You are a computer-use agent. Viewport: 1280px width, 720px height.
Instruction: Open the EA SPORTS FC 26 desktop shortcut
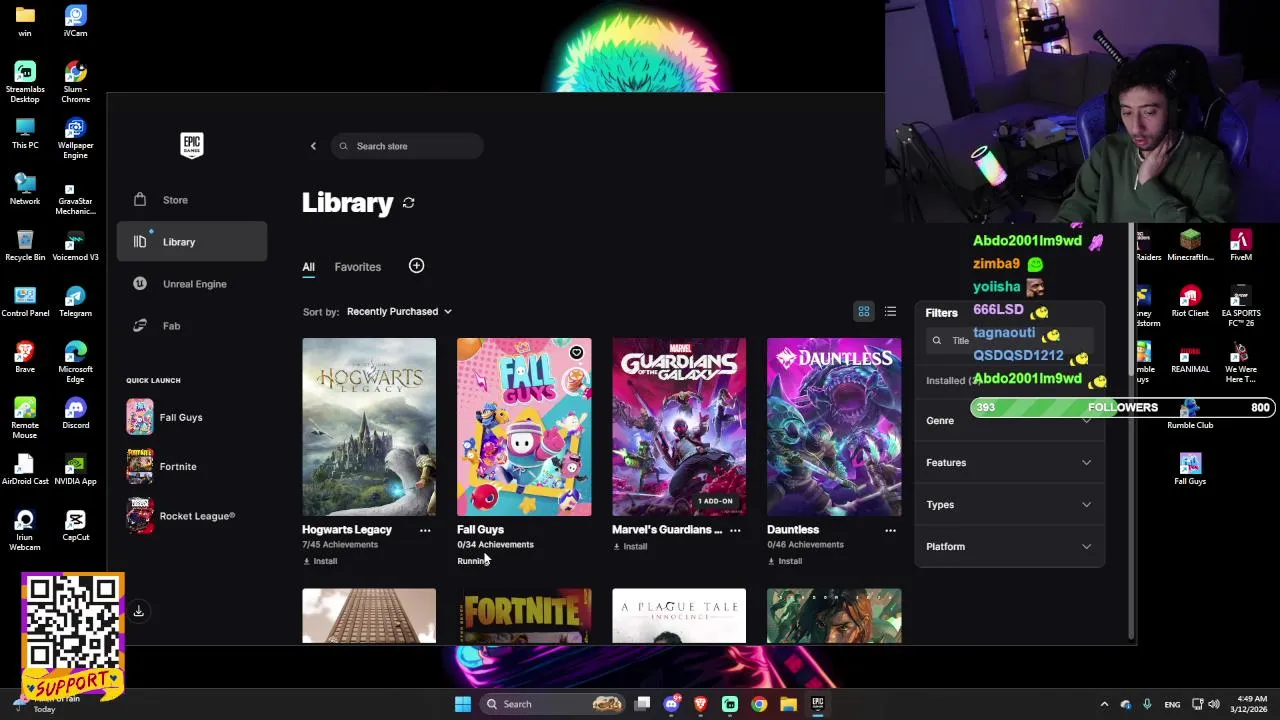pyautogui.click(x=1241, y=306)
